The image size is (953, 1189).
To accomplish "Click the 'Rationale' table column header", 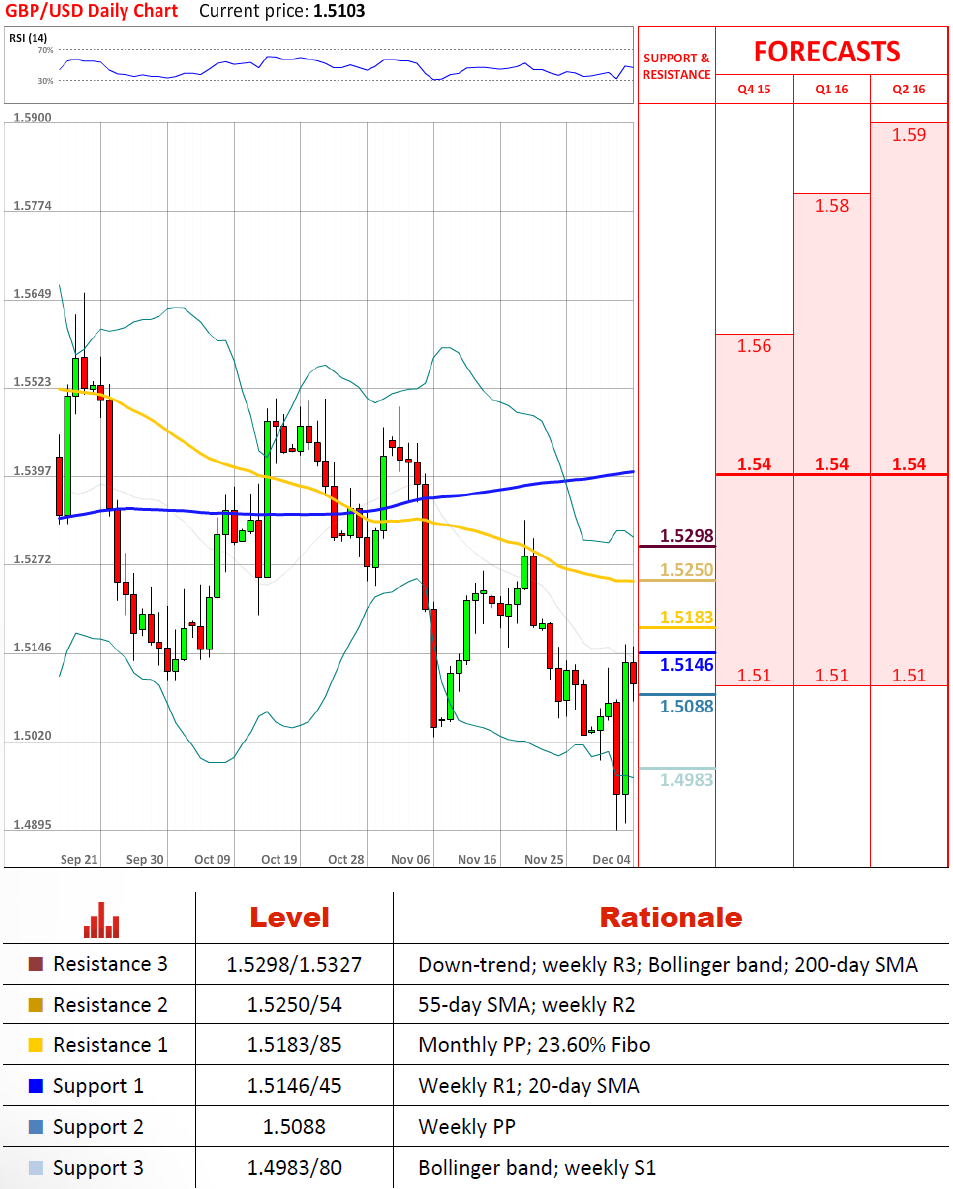I will (671, 918).
